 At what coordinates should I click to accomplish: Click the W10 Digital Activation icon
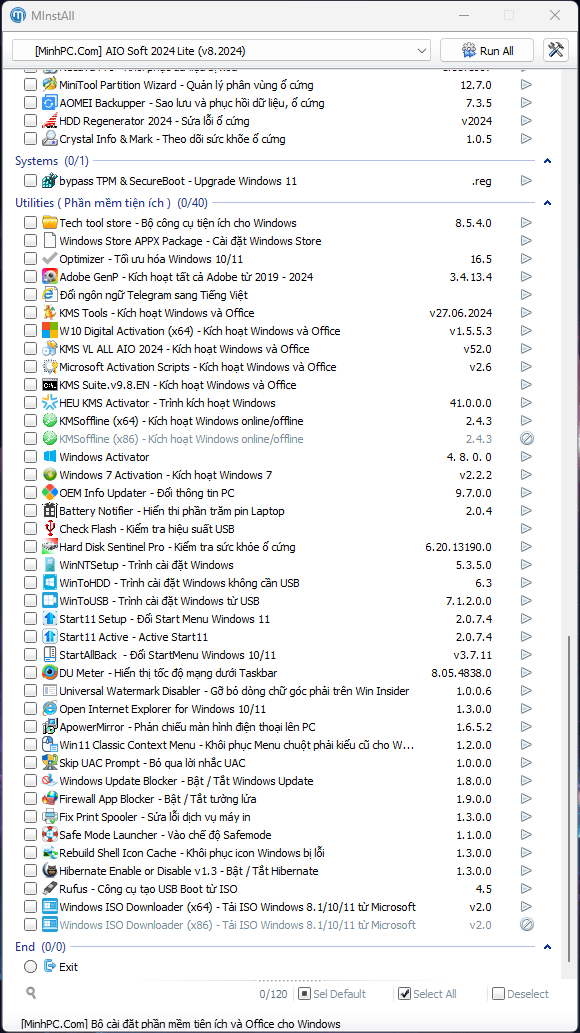click(x=49, y=331)
